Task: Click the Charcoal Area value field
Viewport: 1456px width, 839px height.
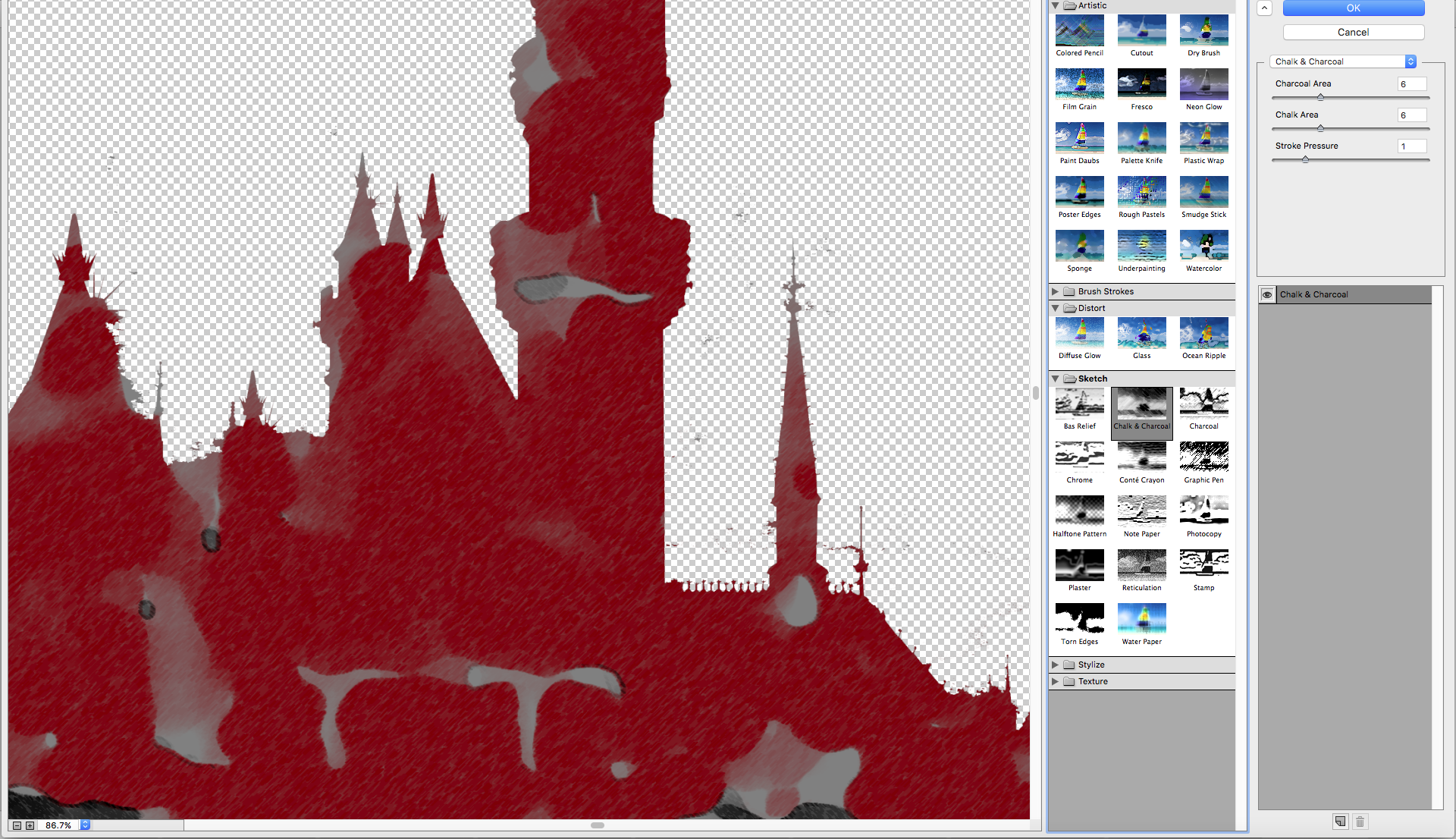Action: click(x=1412, y=84)
